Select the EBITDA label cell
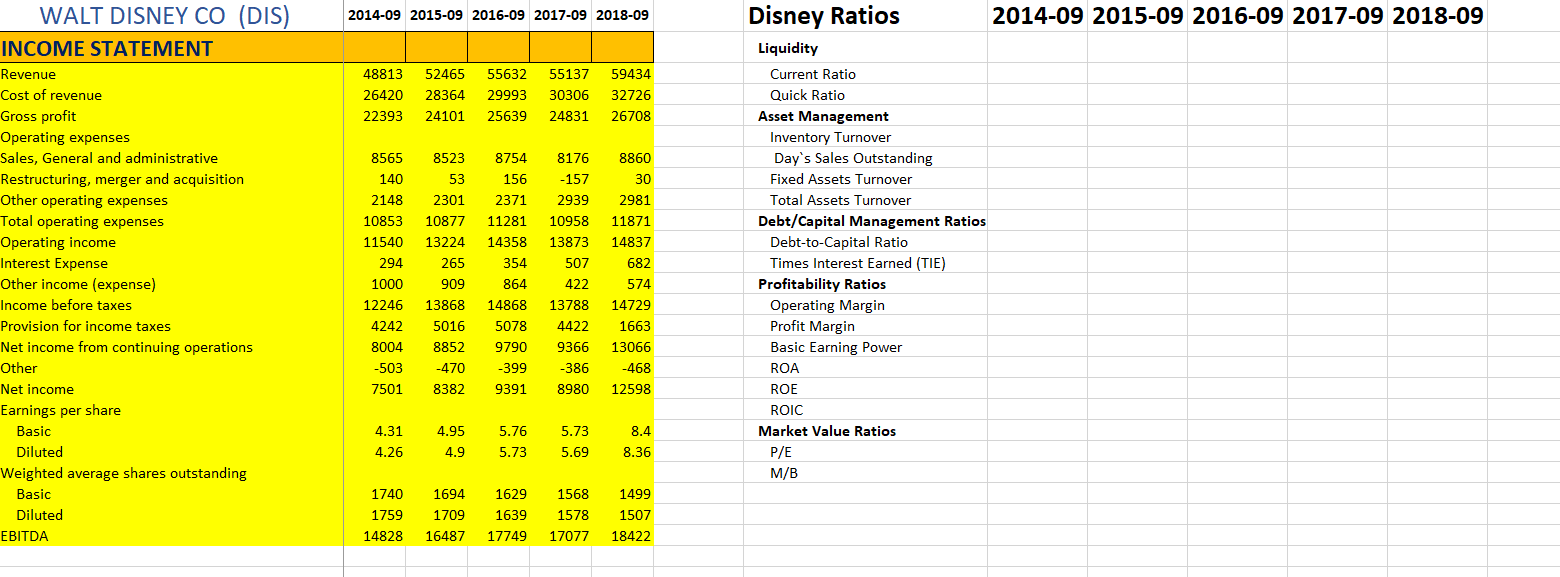 pyautogui.click(x=25, y=536)
